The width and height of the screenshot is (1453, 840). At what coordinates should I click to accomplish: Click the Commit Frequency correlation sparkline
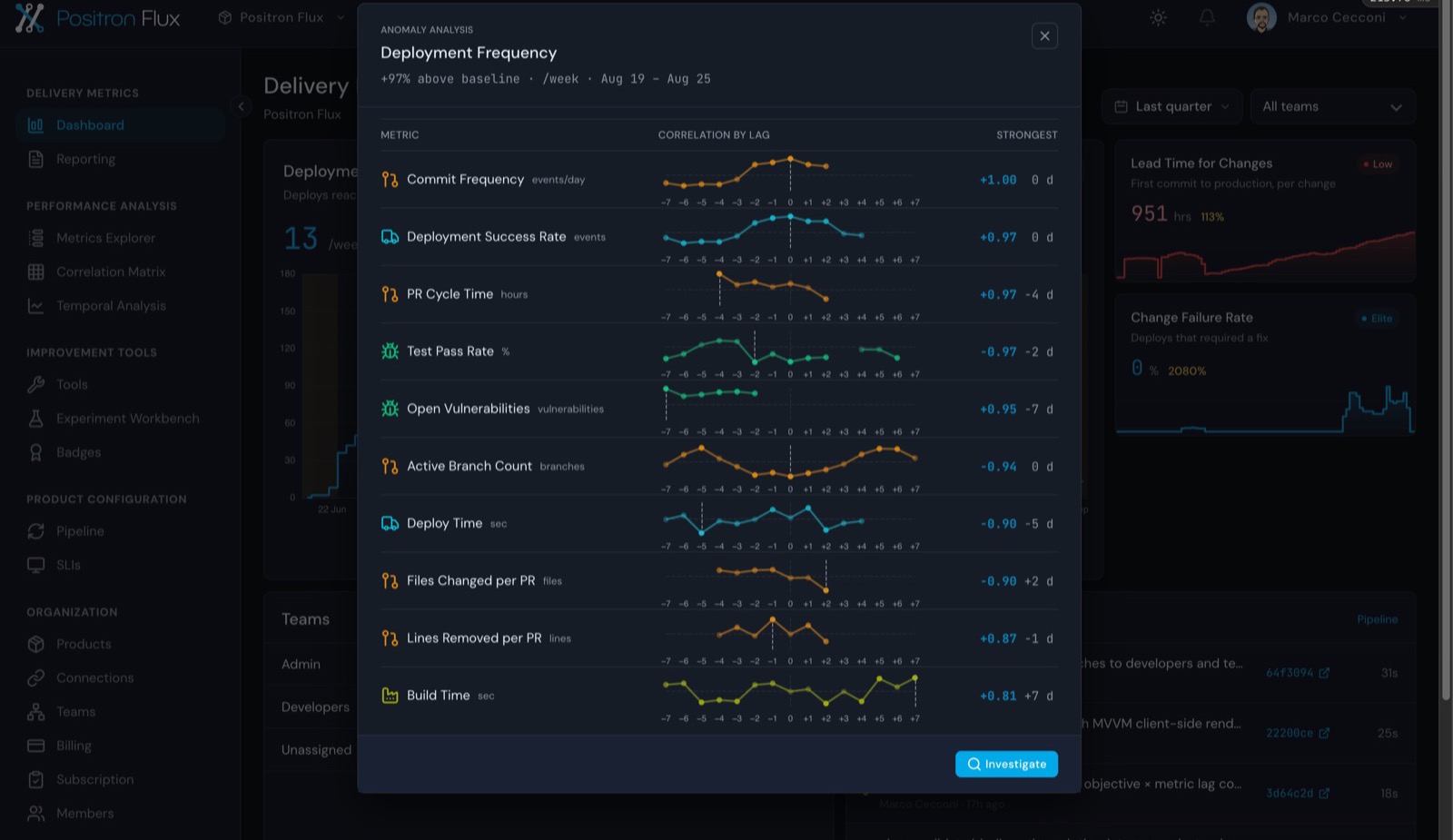point(790,180)
